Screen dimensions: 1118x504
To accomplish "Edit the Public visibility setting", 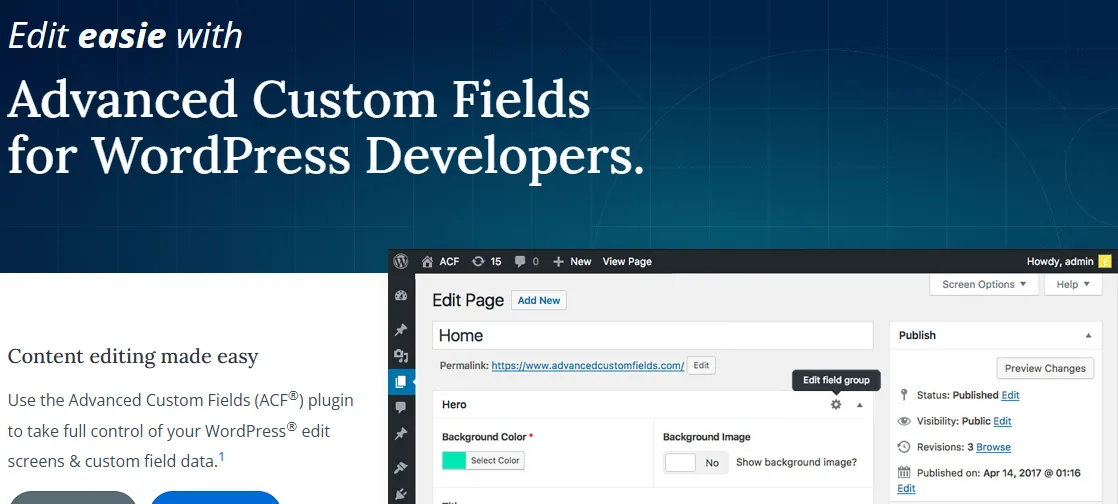I will coord(1002,421).
